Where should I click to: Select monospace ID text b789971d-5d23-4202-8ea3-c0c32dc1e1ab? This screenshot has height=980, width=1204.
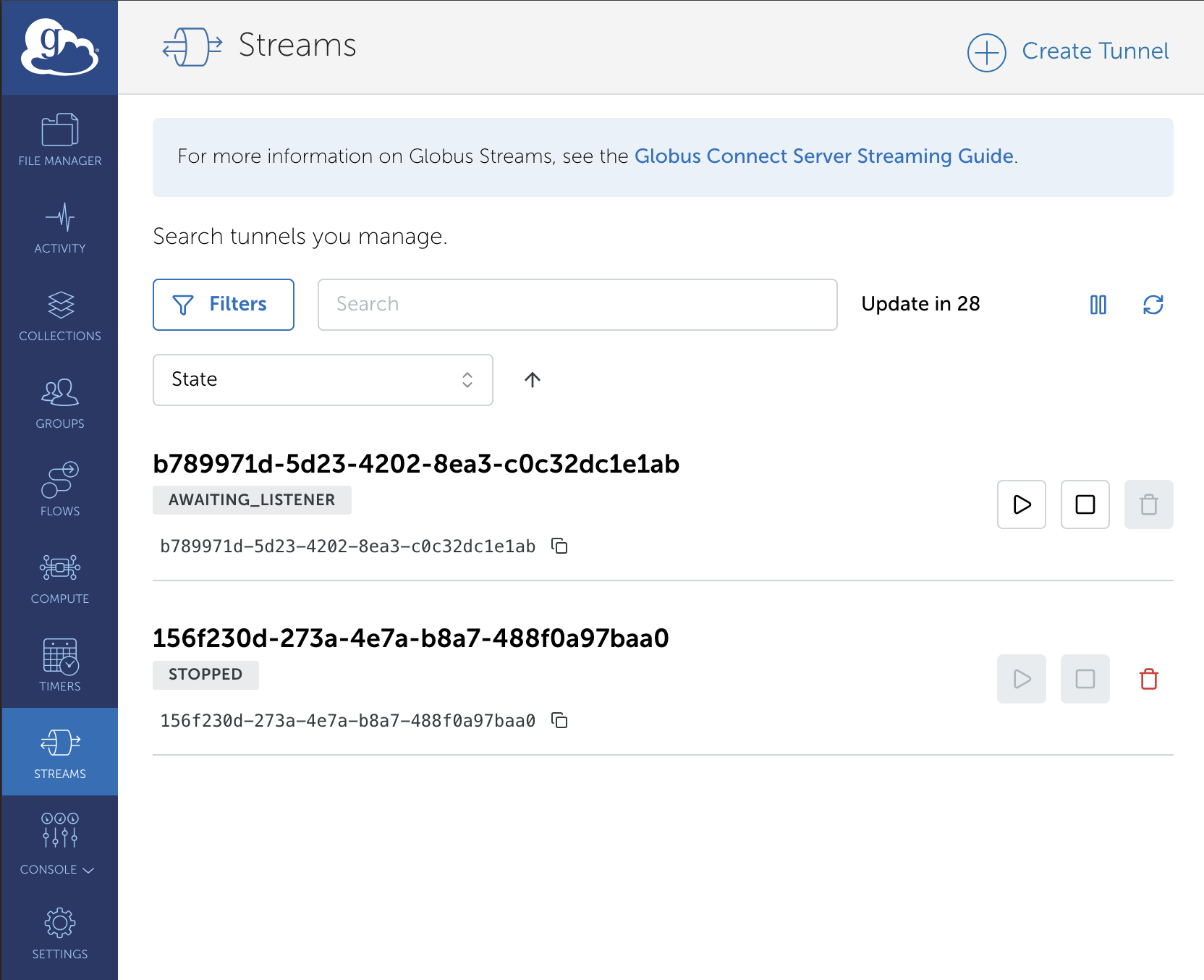[x=348, y=546]
